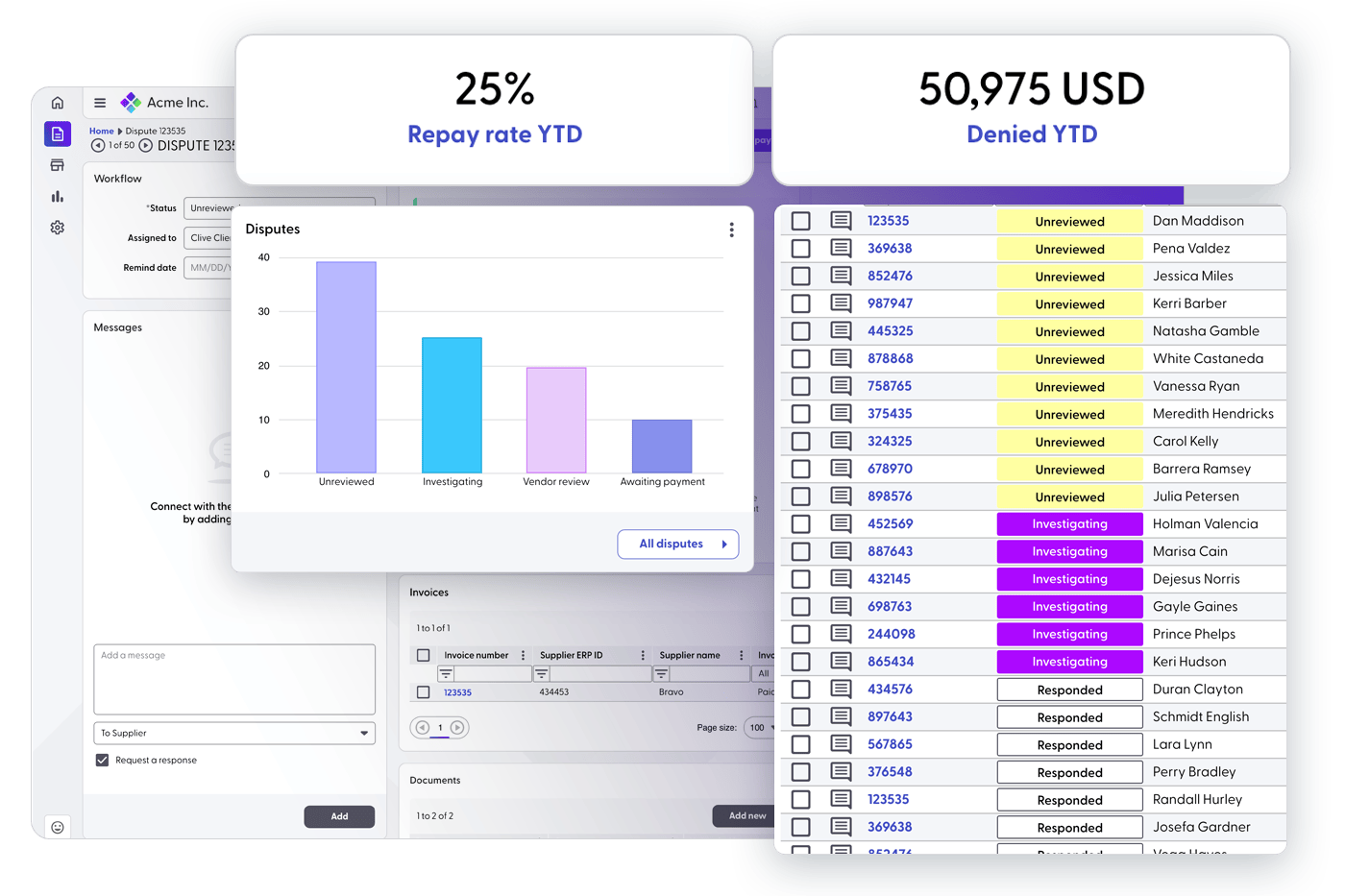
Task: Open the Documents icon in the sidebar
Action: tap(58, 134)
